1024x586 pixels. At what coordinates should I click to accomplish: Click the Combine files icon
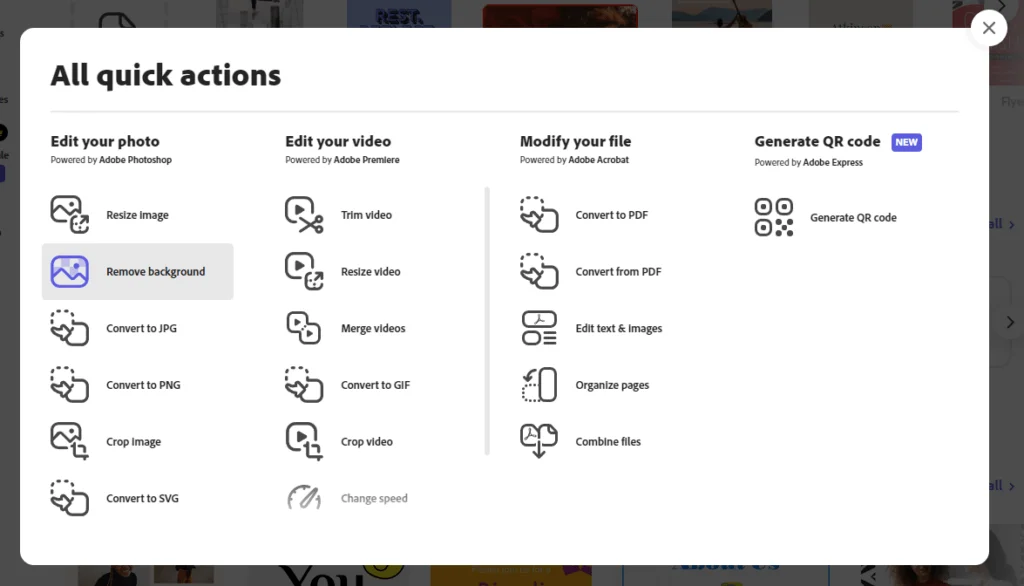(x=539, y=441)
